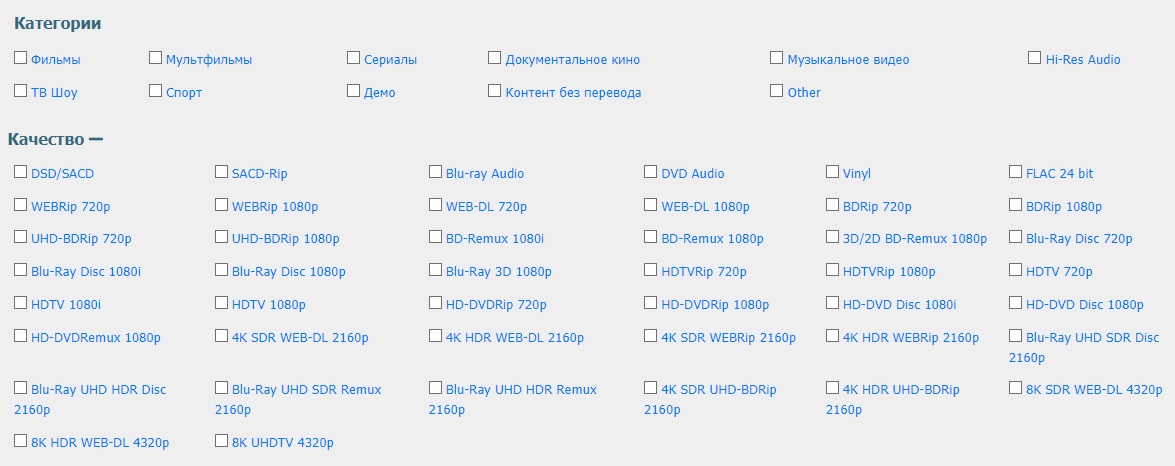The height and width of the screenshot is (466, 1175).
Task: Toggle the ТВ Шоу checkbox
Action: (x=21, y=91)
